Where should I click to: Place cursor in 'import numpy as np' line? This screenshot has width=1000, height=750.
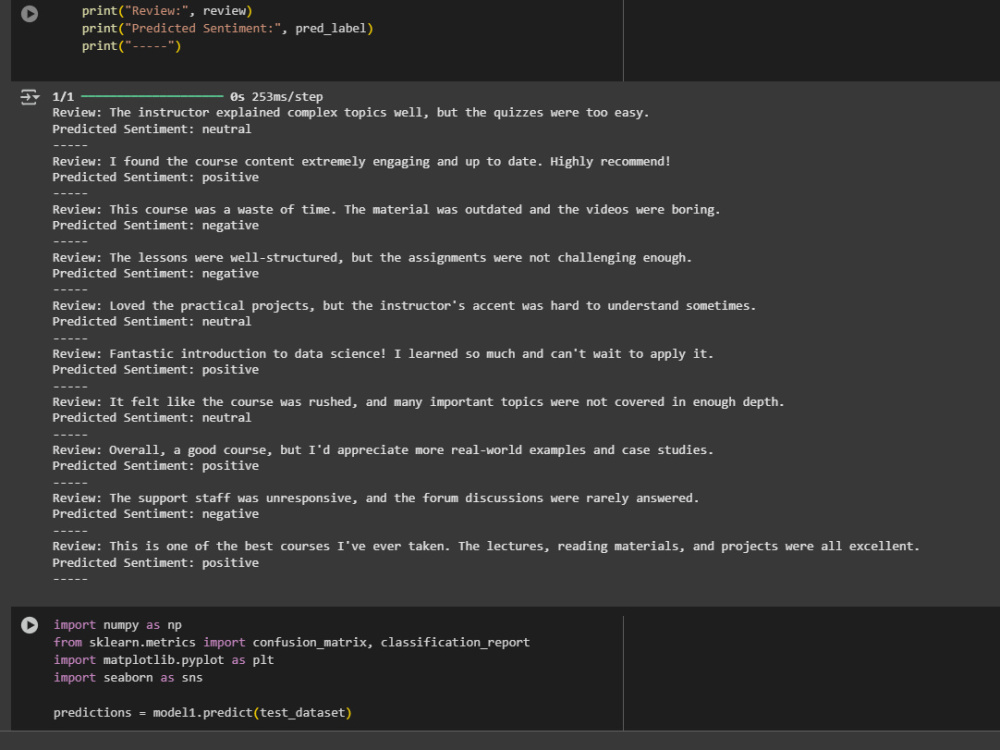117,625
